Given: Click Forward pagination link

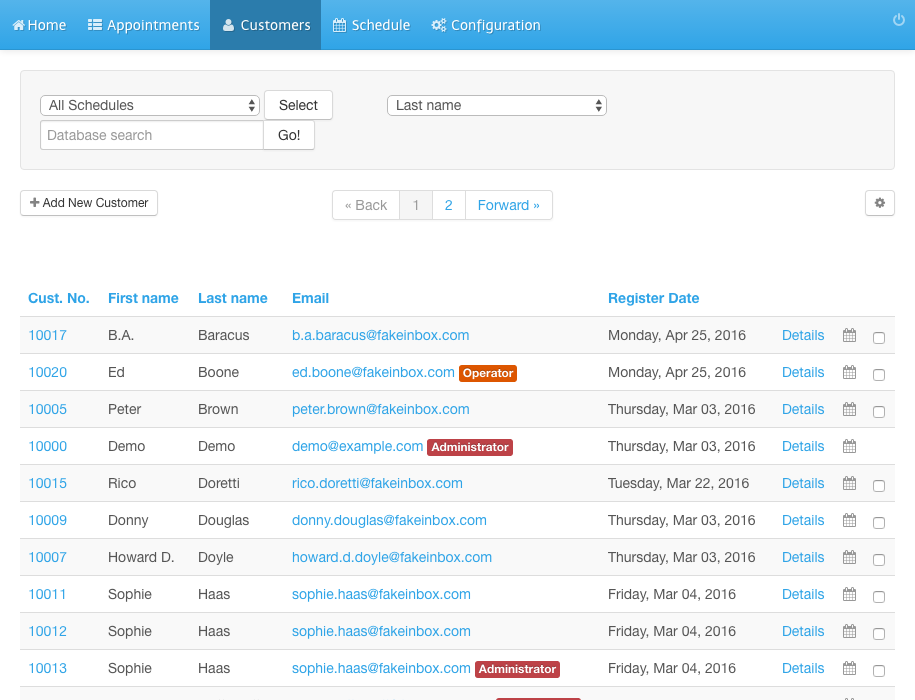Looking at the screenshot, I should tap(508, 205).
